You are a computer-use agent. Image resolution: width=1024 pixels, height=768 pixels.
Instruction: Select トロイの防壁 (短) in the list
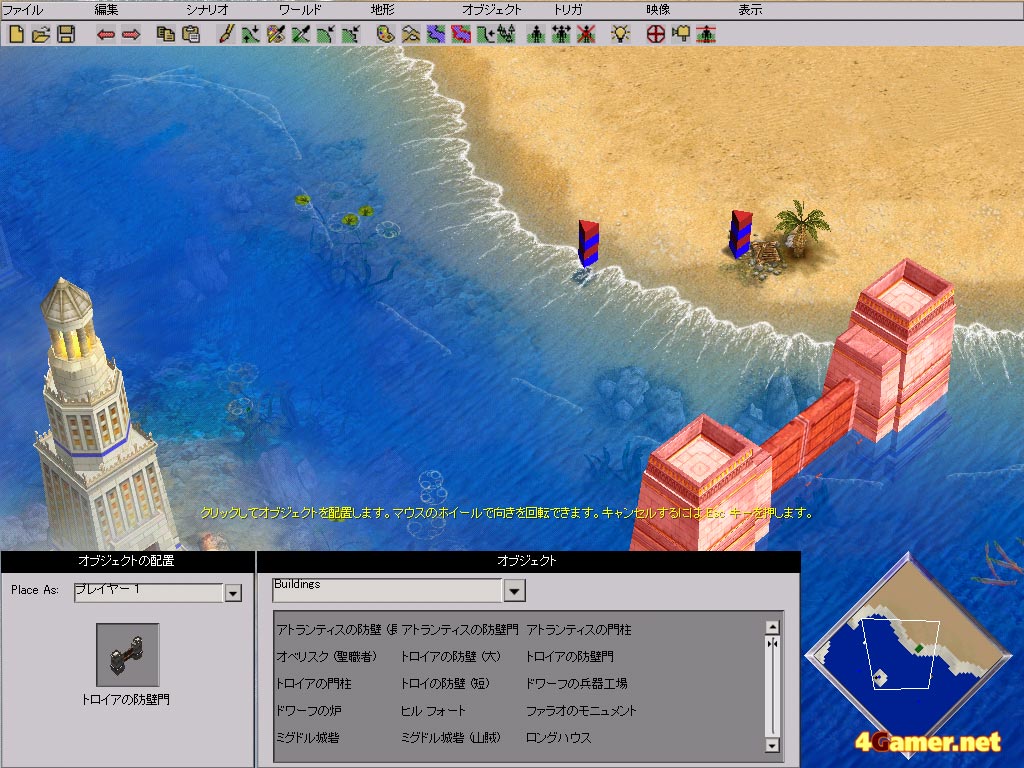click(445, 684)
